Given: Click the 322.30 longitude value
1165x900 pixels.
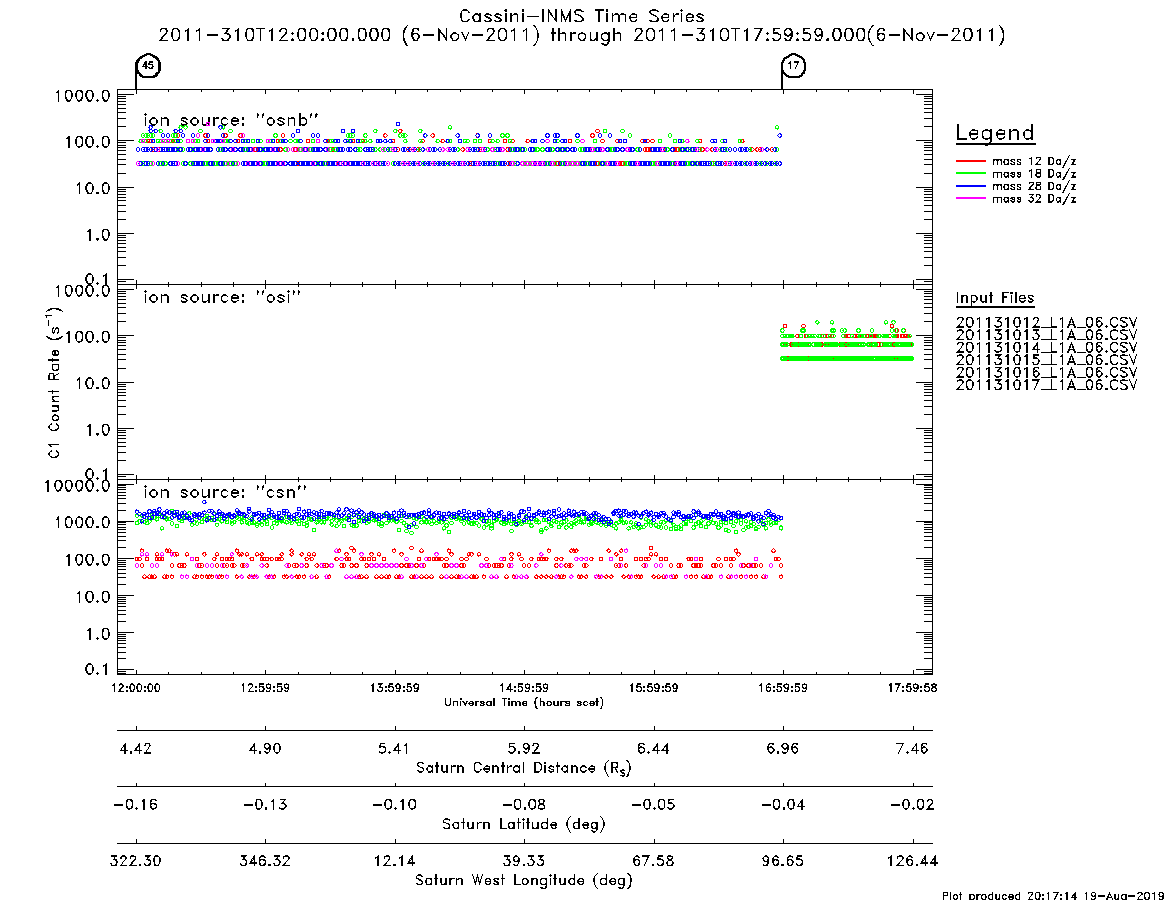Looking at the screenshot, I should point(136,861).
